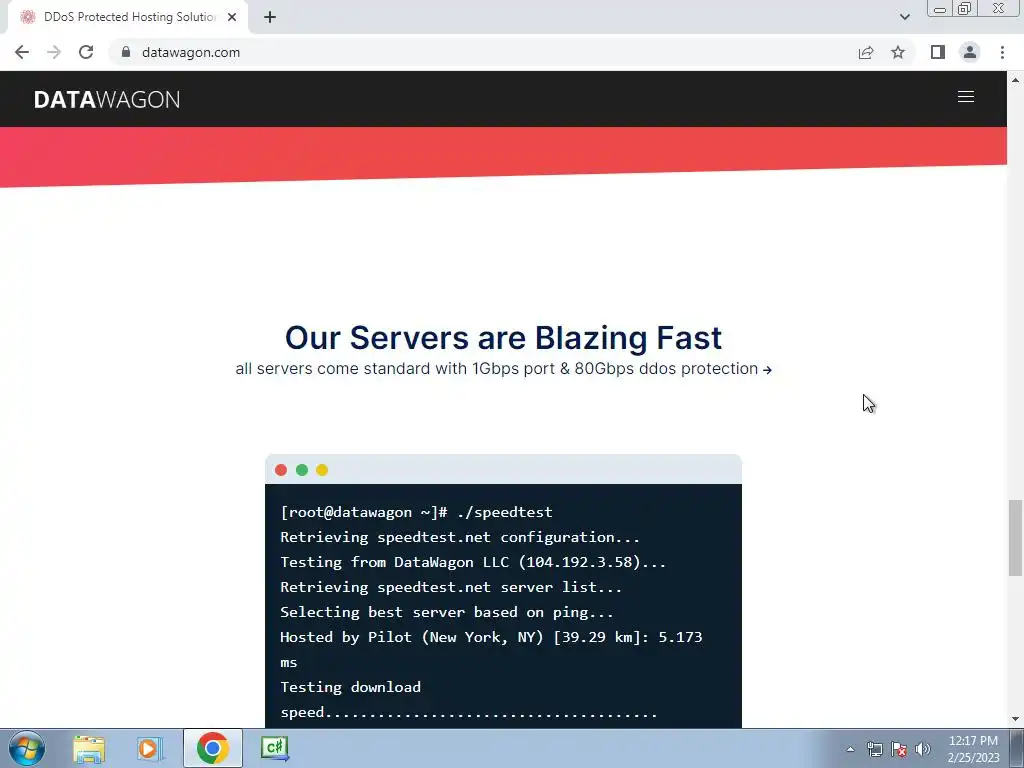Open the clock showing 12:17 PM
The height and width of the screenshot is (768, 1024).
coord(973,749)
